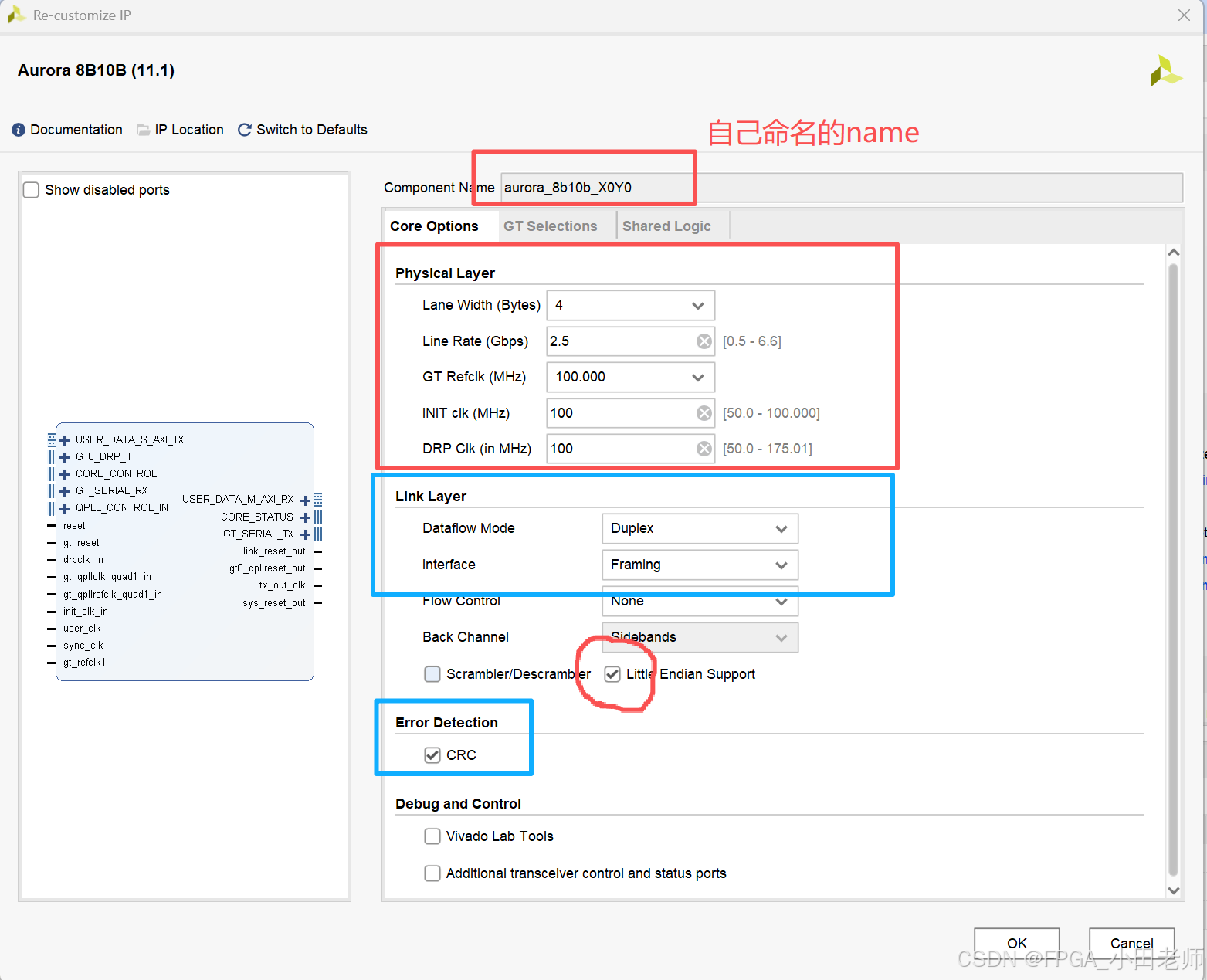Viewport: 1207px width, 980px height.
Task: Uncheck the CRC error detection box
Action: [432, 755]
